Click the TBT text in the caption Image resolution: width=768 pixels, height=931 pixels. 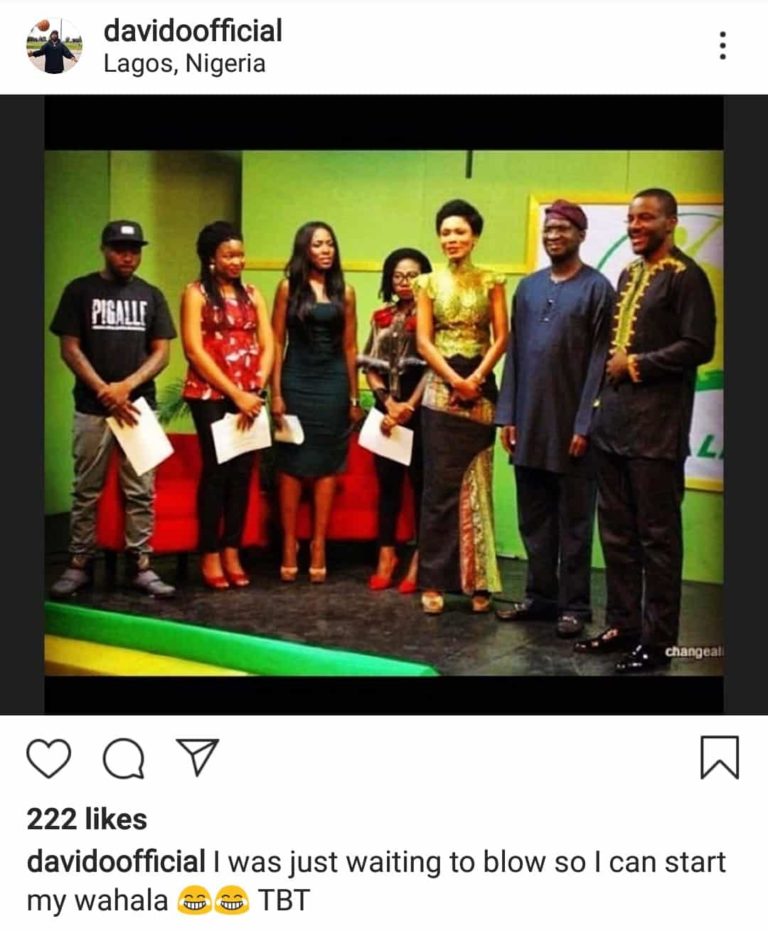click(x=284, y=901)
